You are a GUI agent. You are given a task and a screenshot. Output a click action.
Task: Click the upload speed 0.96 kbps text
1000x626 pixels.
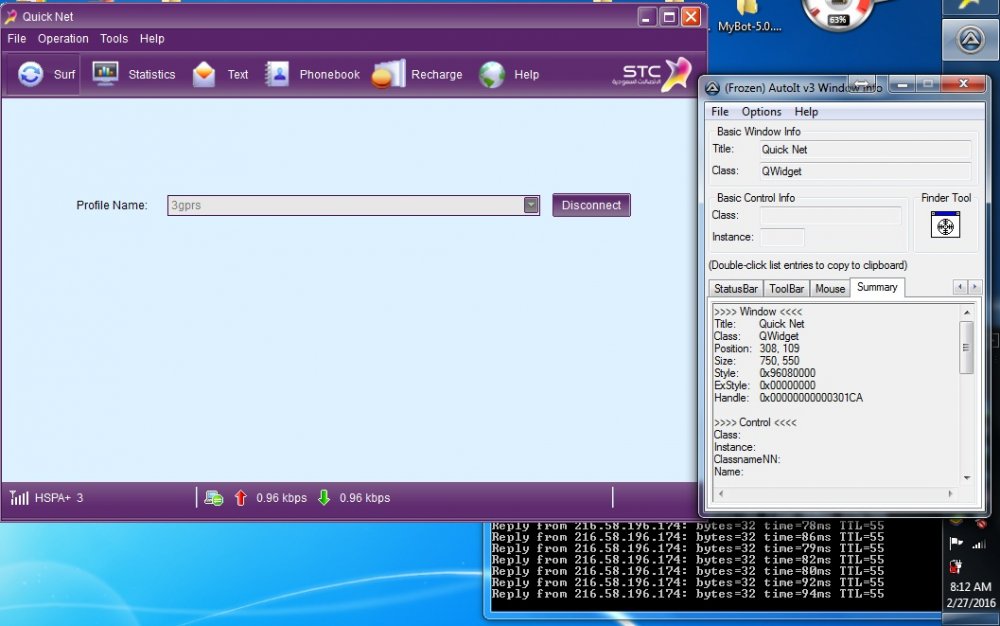click(x=281, y=498)
